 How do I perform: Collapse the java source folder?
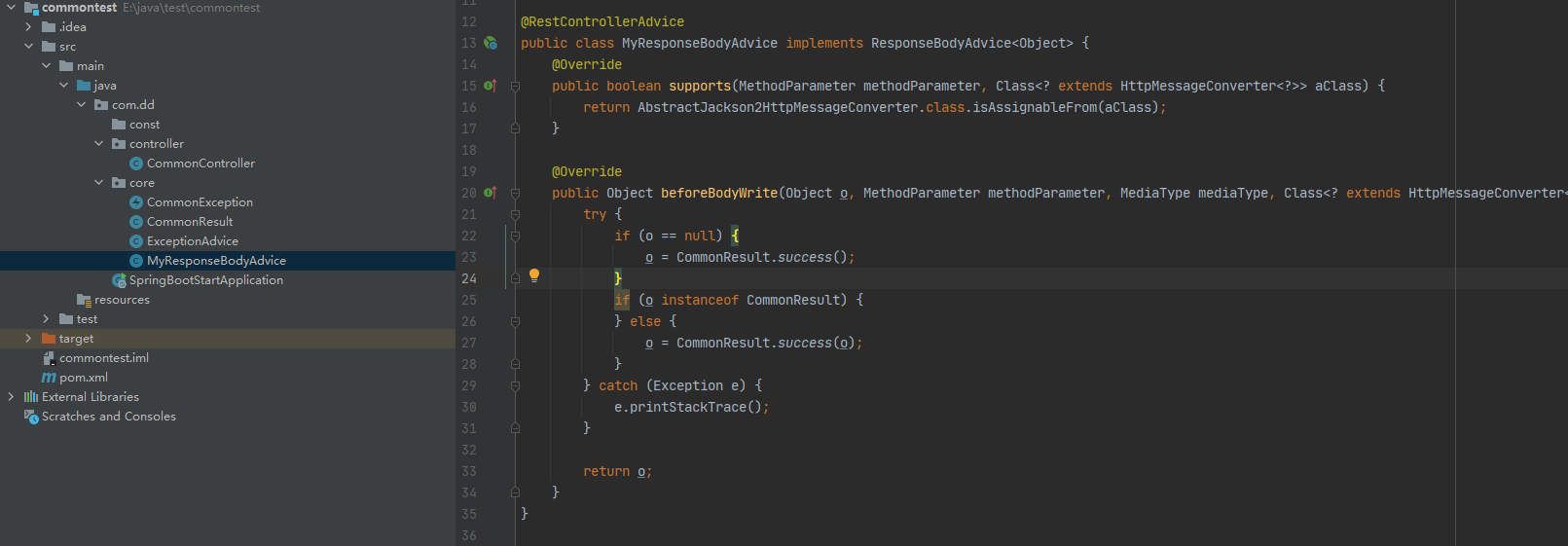coord(64,86)
